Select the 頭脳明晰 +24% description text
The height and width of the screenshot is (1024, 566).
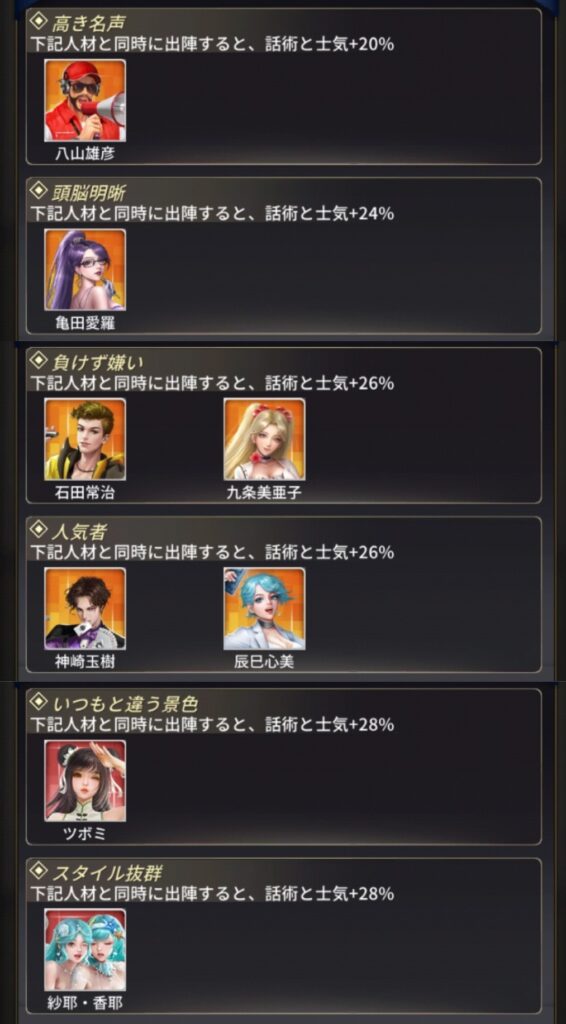pos(212,214)
